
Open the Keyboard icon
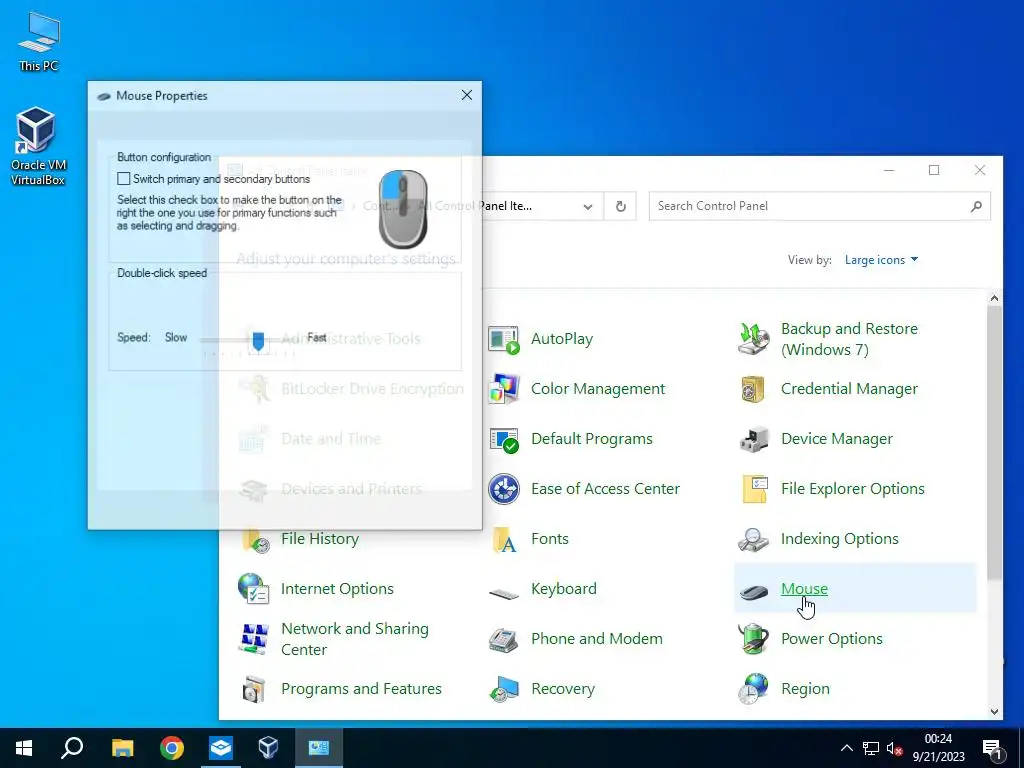pyautogui.click(x=504, y=593)
